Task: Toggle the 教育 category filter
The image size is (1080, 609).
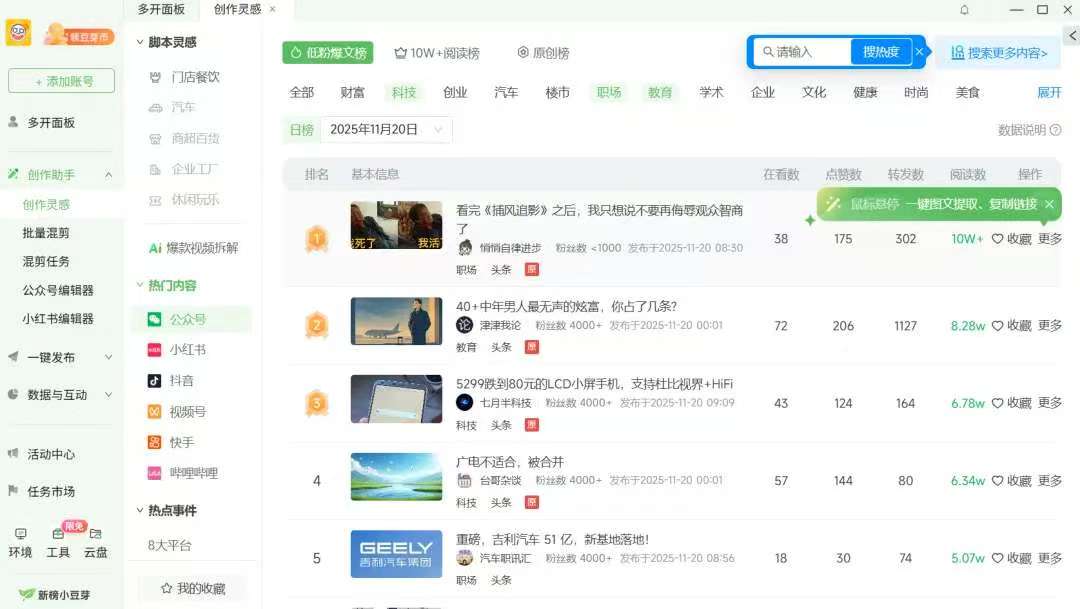Action: [x=660, y=92]
